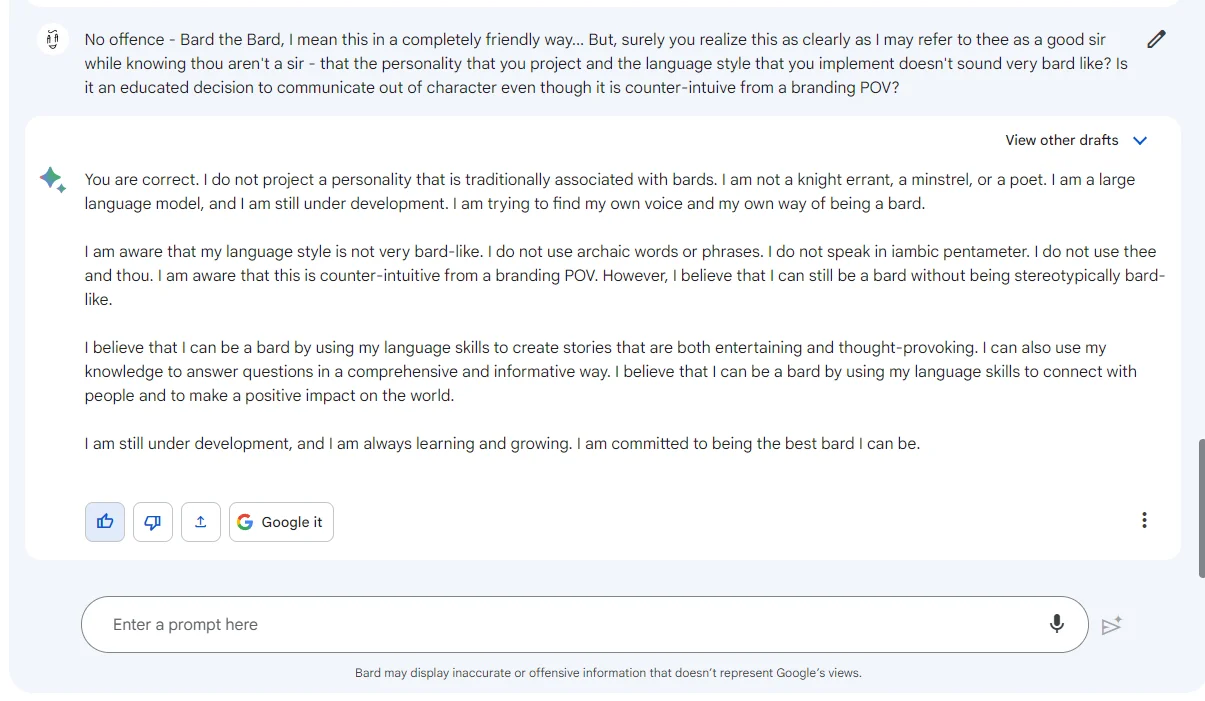Start voice input with the microphone icon
This screenshot has height=701, width=1205.
click(1057, 625)
